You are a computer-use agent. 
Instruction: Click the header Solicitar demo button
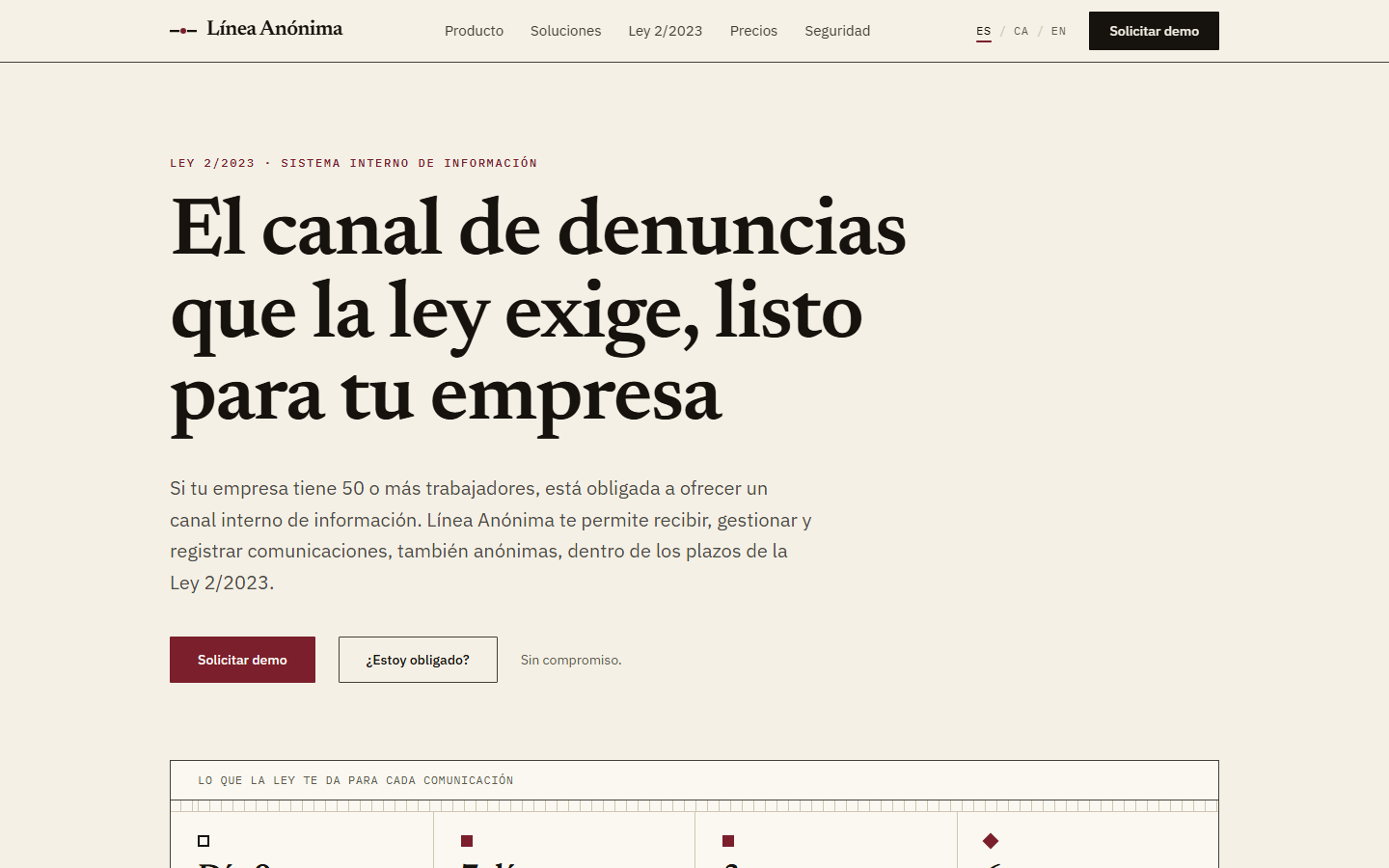point(1154,31)
